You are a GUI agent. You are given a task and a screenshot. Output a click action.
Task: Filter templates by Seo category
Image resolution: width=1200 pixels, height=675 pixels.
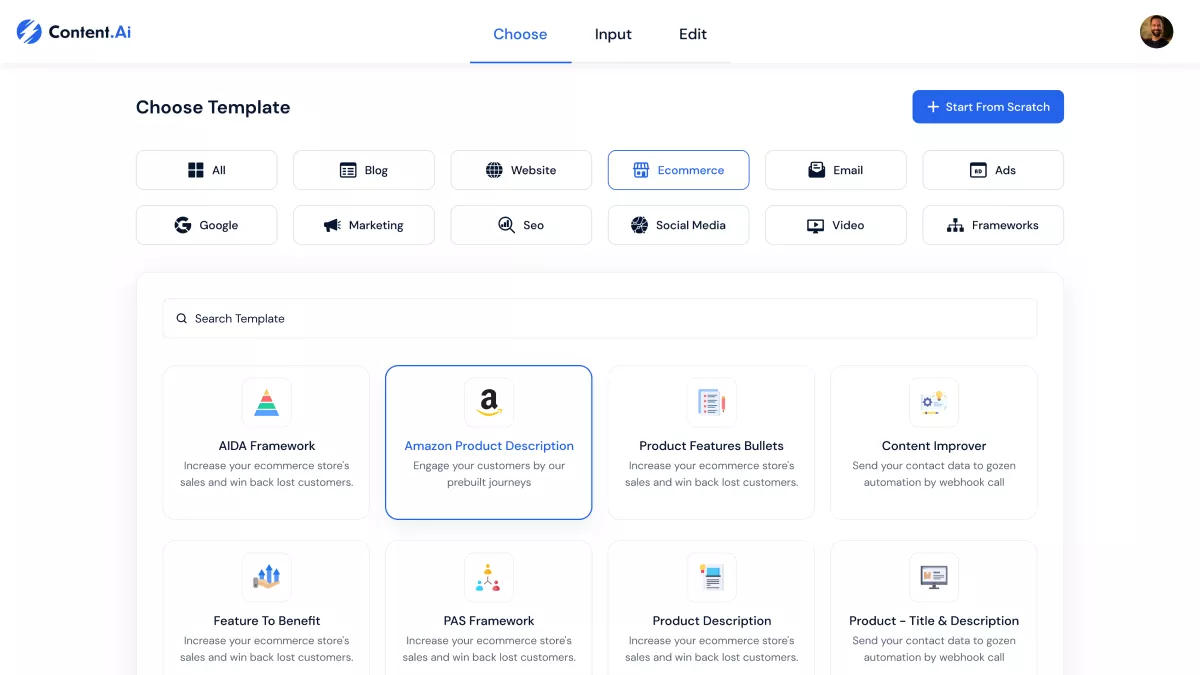[x=521, y=225]
